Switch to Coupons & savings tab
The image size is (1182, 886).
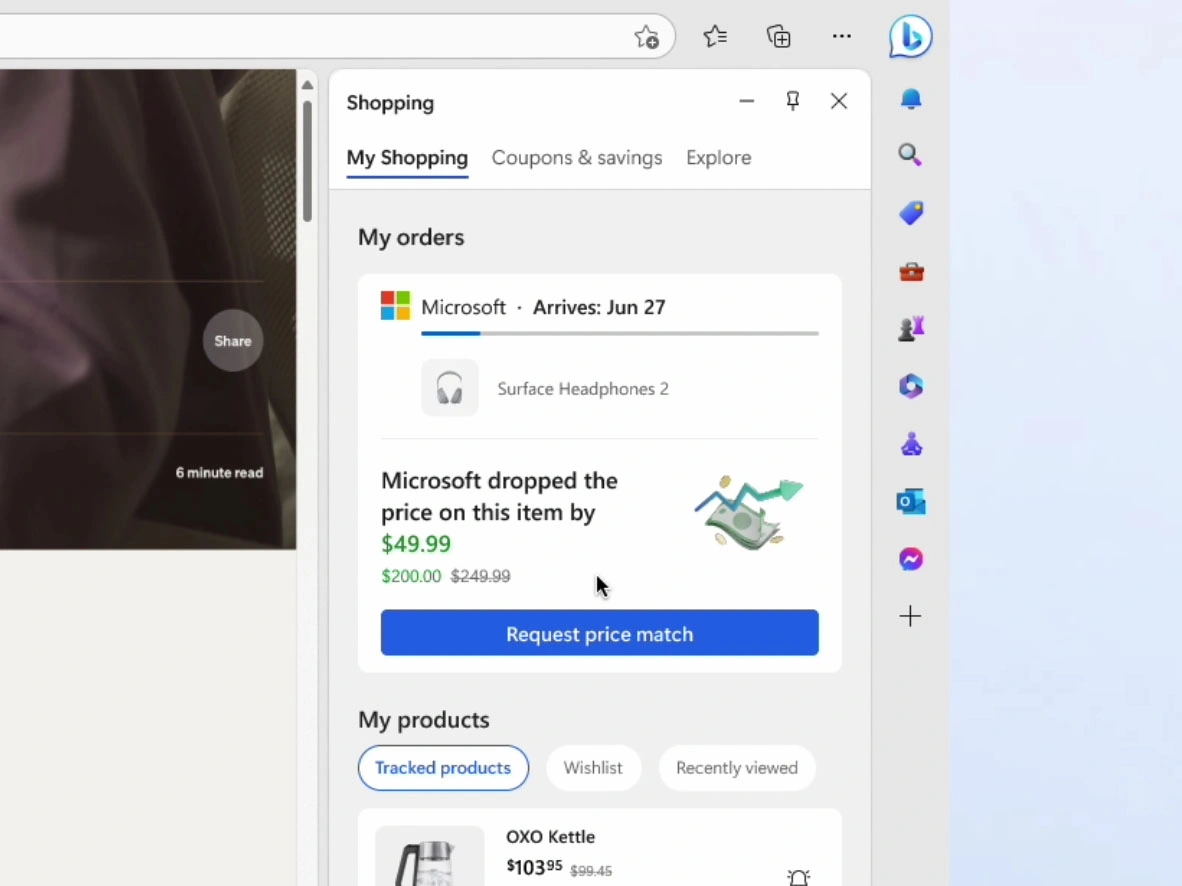(x=577, y=158)
